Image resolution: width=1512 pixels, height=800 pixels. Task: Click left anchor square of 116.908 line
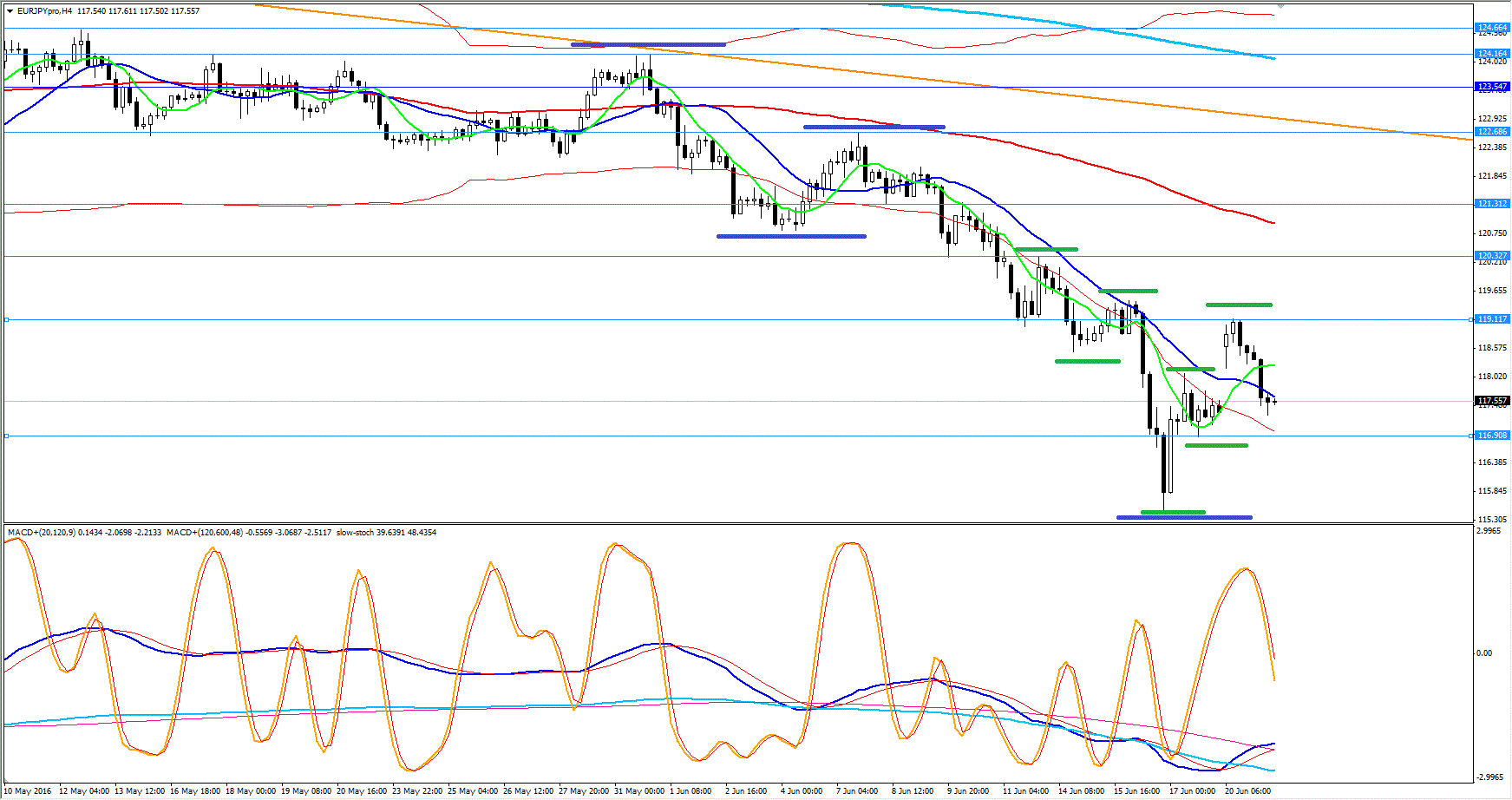pyautogui.click(x=7, y=436)
